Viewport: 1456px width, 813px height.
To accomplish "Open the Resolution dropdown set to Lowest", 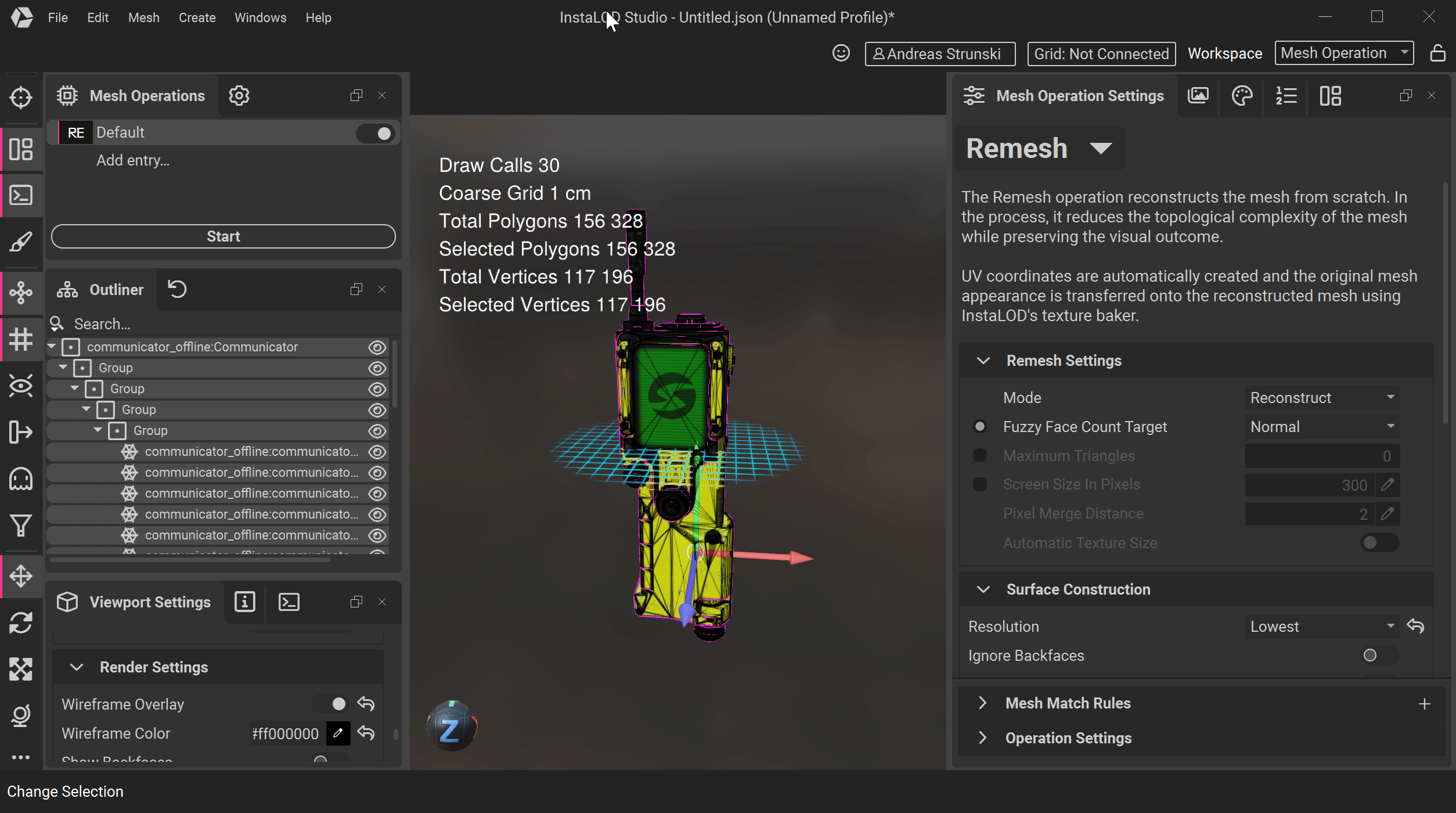I will click(1322, 627).
